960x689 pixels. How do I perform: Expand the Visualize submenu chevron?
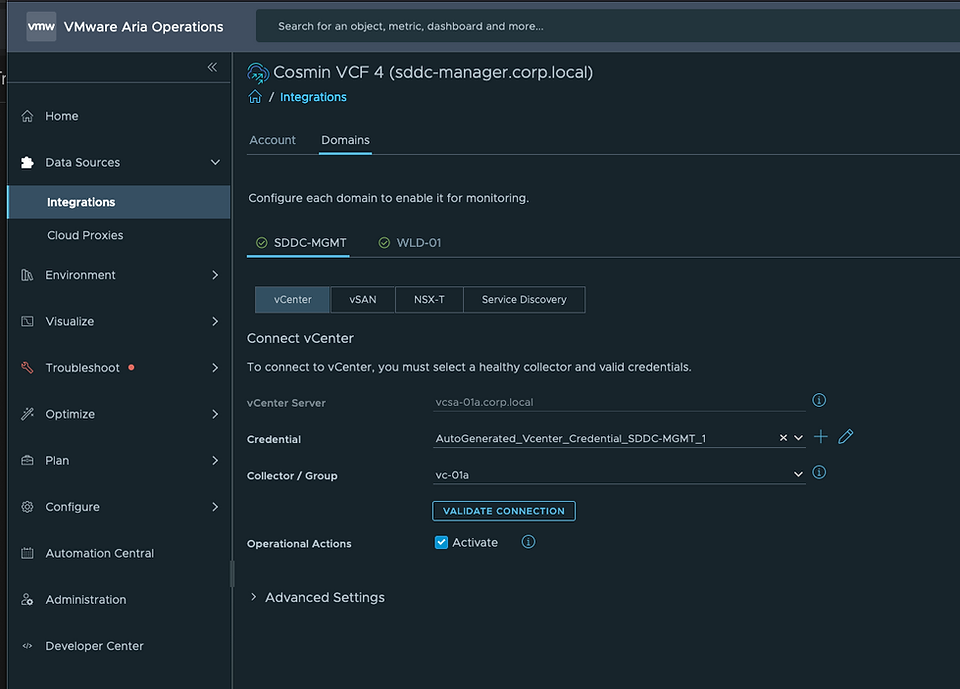point(215,321)
